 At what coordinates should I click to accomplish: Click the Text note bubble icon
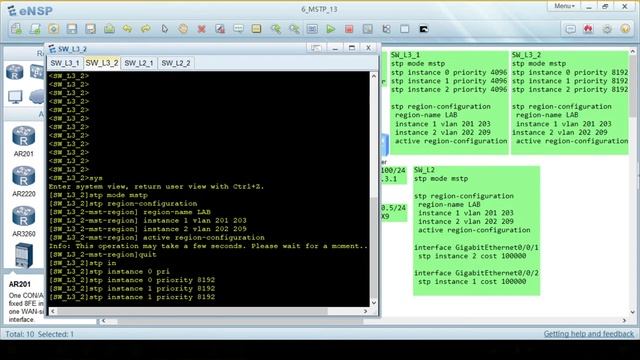(x=238, y=29)
